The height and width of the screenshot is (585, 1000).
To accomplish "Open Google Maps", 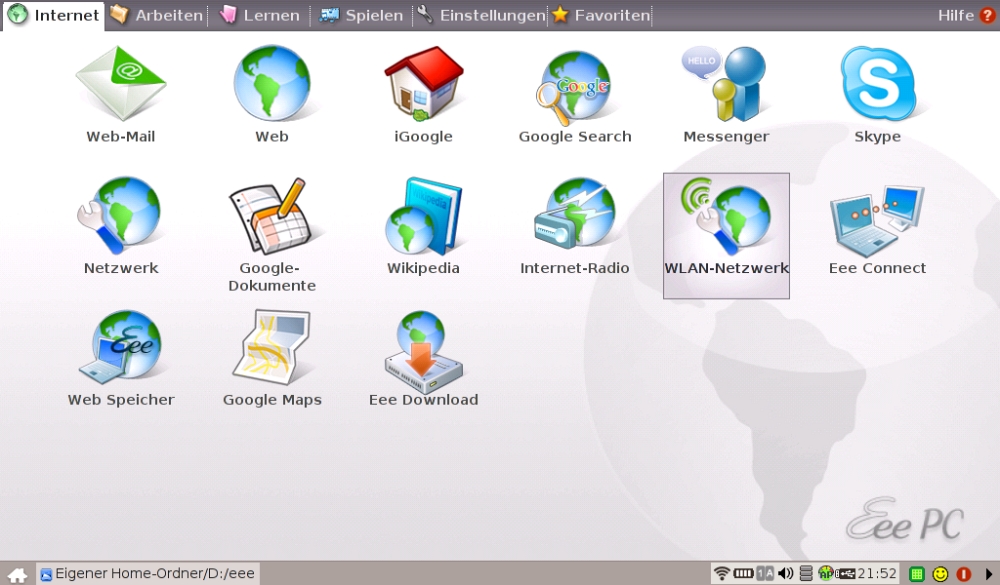I will click(x=272, y=347).
